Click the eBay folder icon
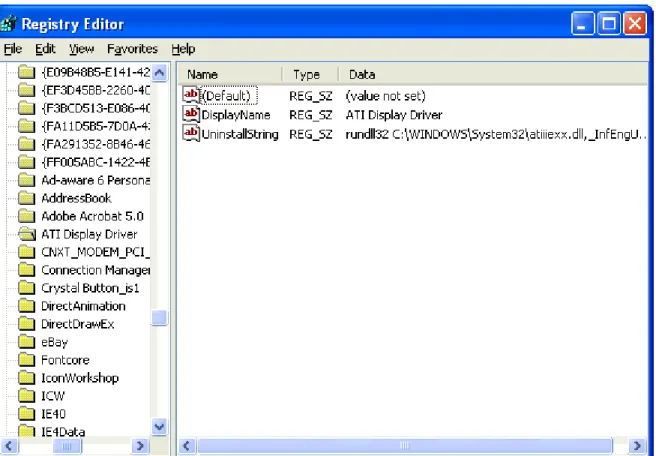 pyautogui.click(x=27, y=342)
